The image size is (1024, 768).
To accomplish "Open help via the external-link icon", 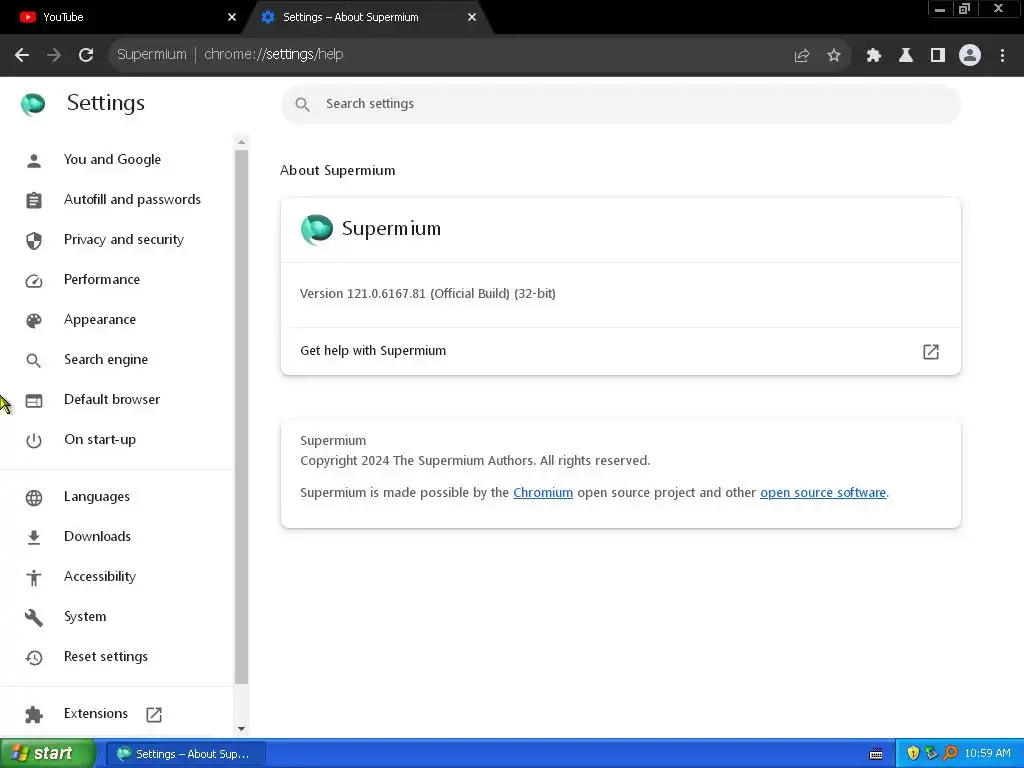I will pos(931,352).
